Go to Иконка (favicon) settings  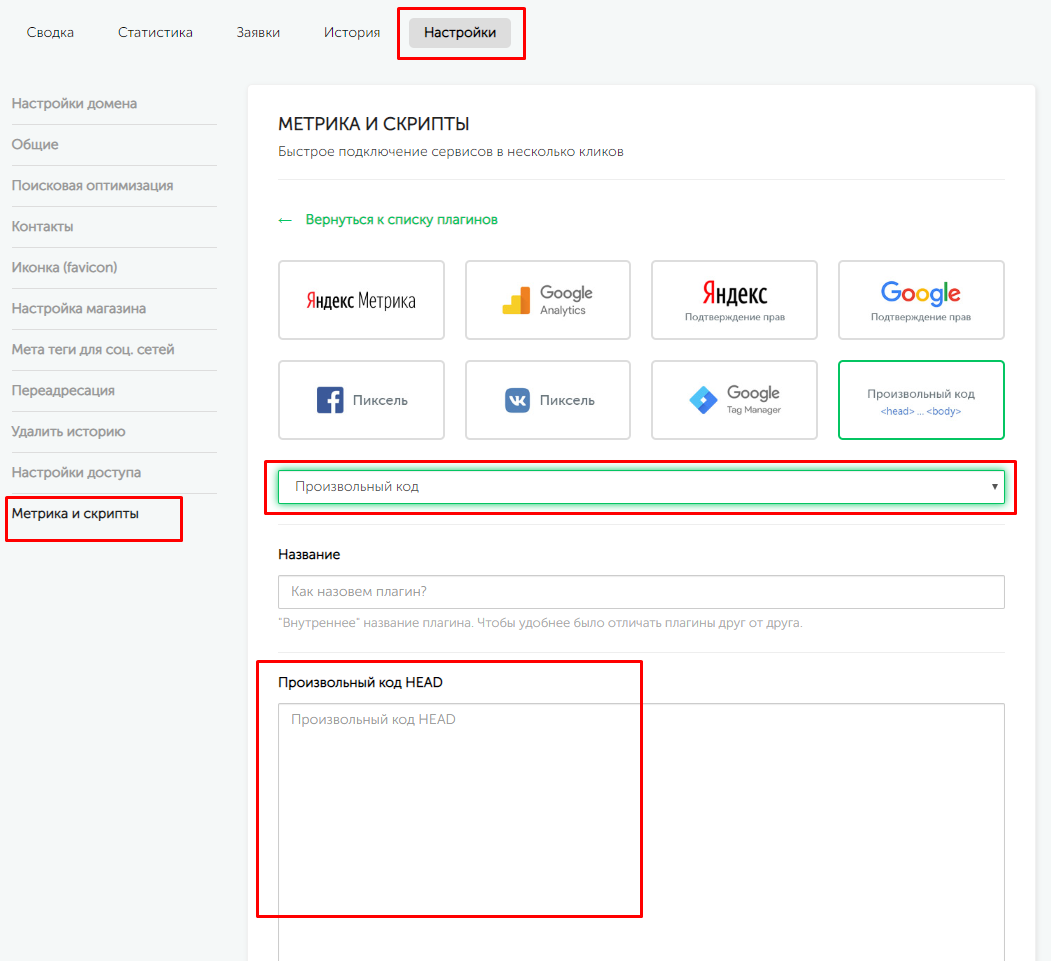coord(64,268)
